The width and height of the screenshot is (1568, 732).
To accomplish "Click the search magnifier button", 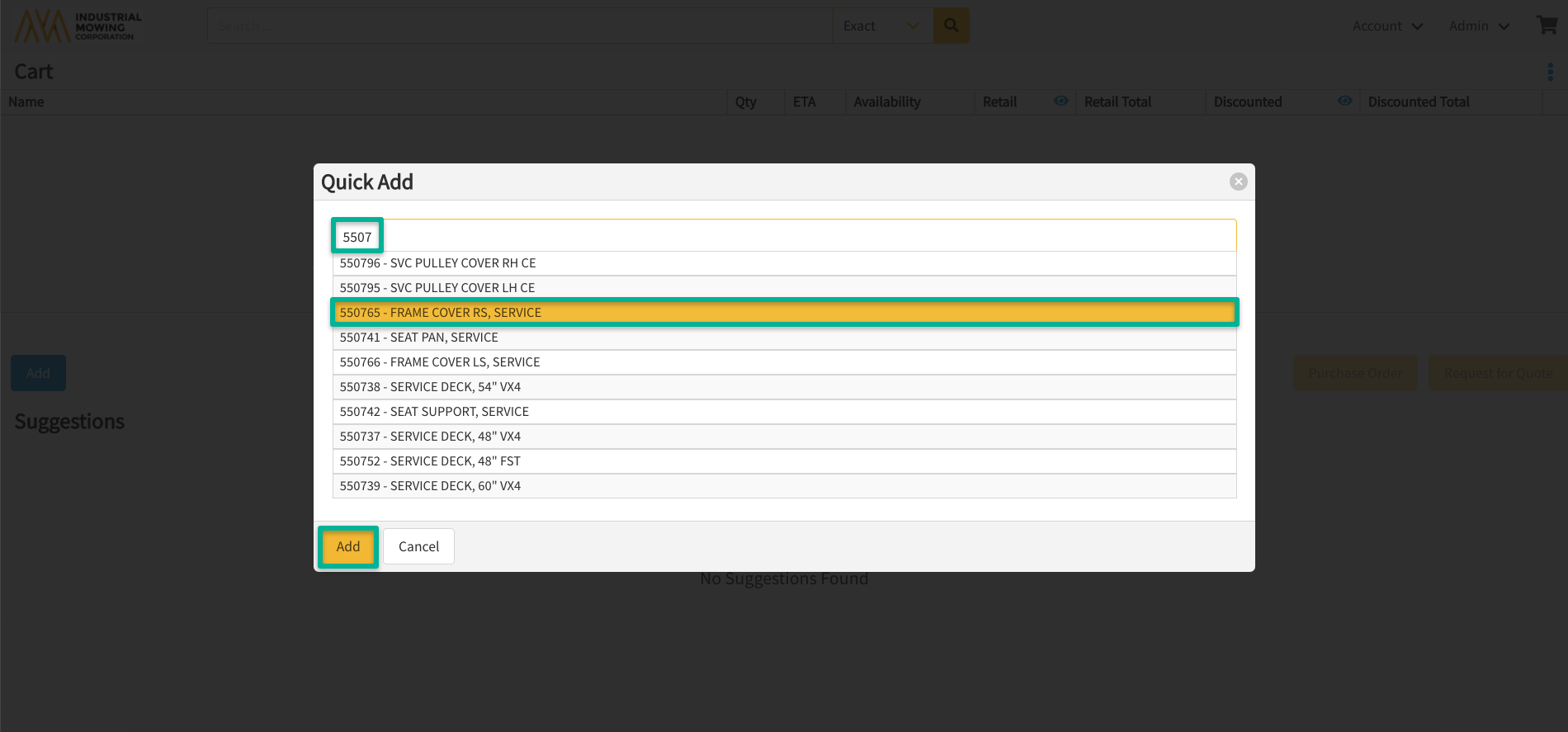I will point(951,26).
